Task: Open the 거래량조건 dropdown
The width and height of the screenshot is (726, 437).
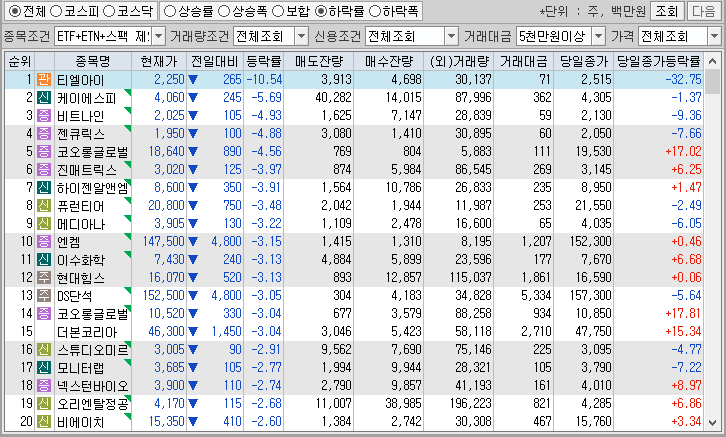Action: [301, 36]
